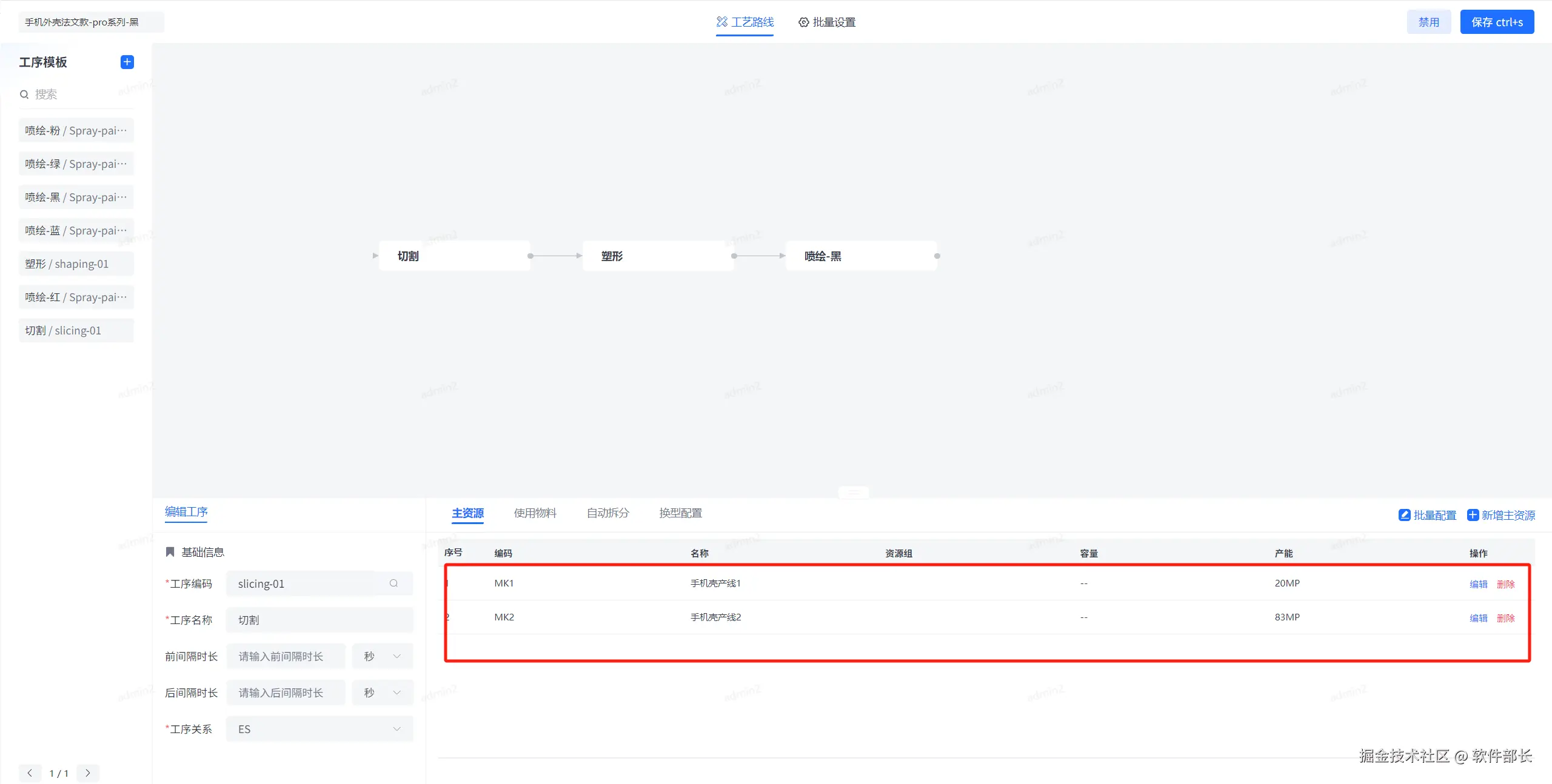Click the previous page arrow icon
Viewport: 1552px width, 784px height.
(30, 773)
